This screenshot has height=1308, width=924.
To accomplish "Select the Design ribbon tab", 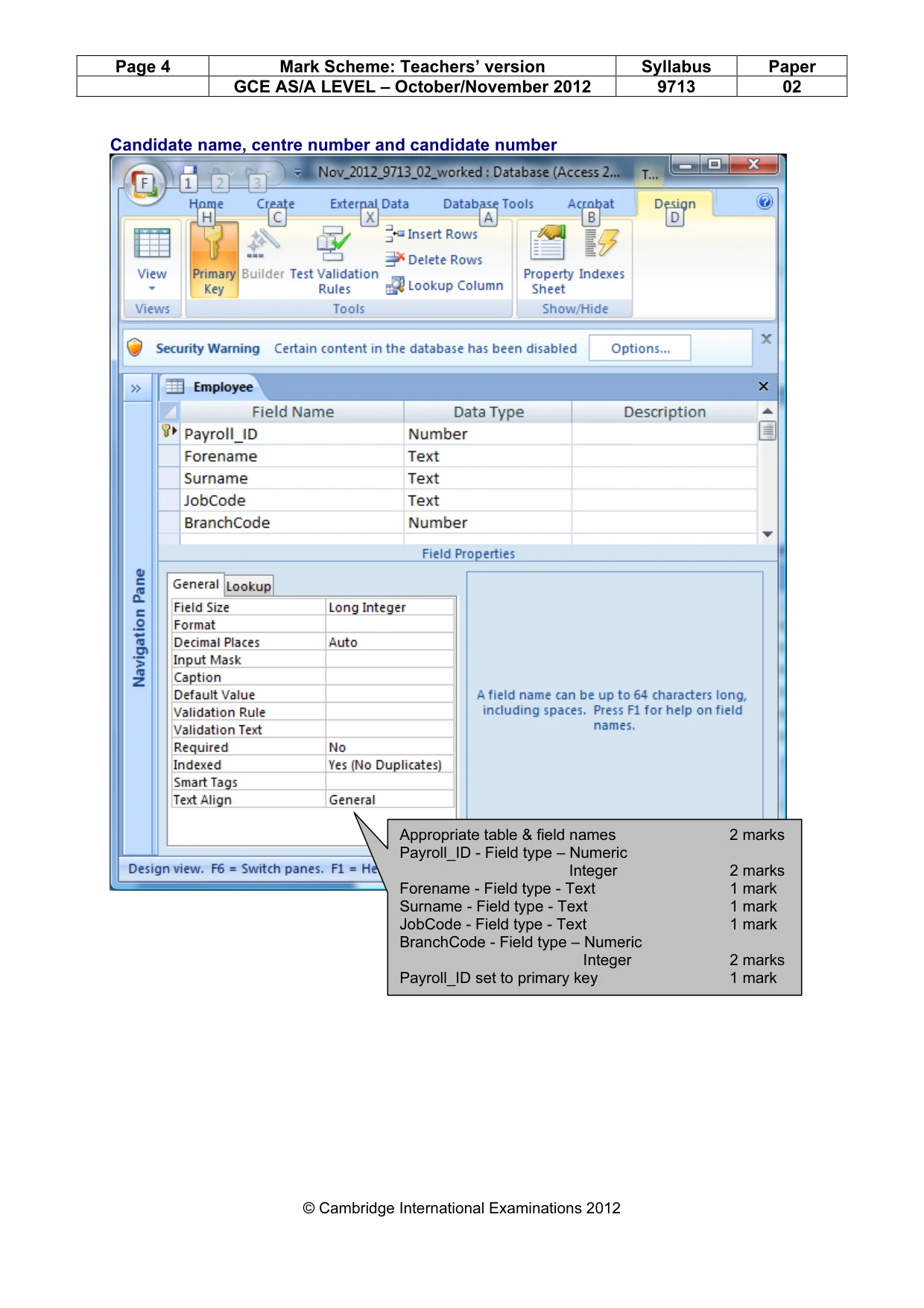I will [675, 203].
